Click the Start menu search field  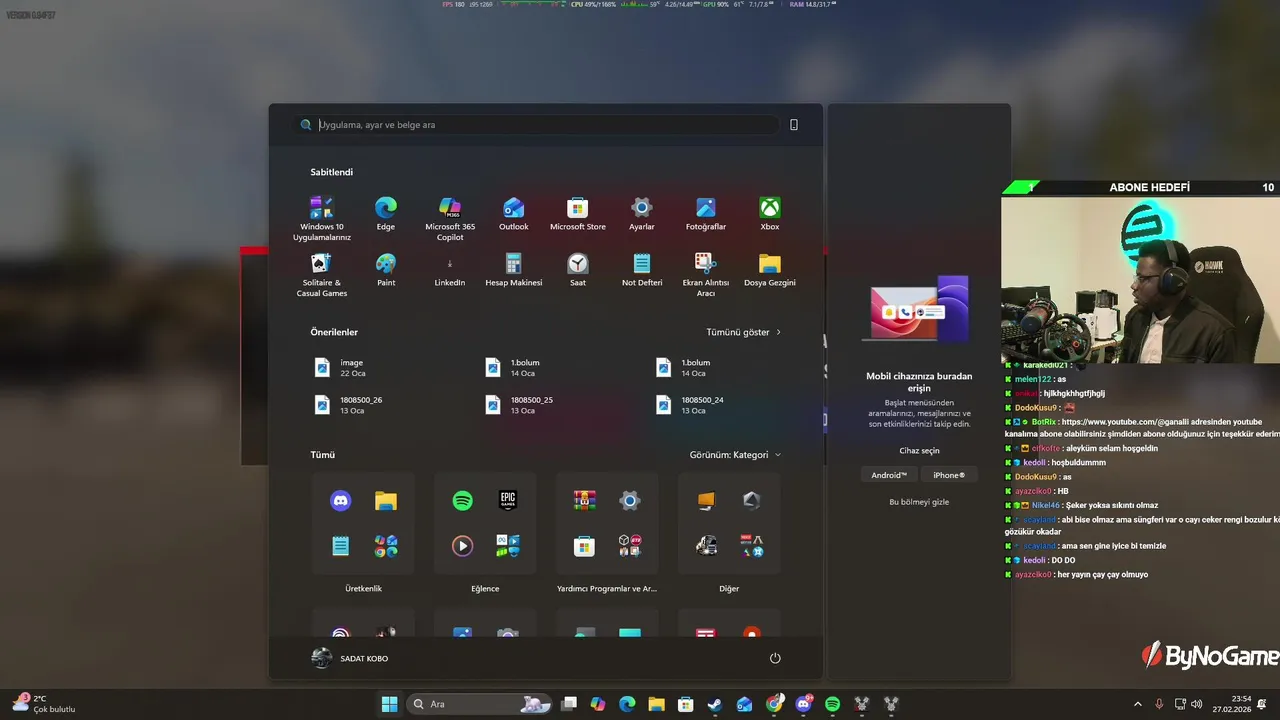tap(536, 125)
